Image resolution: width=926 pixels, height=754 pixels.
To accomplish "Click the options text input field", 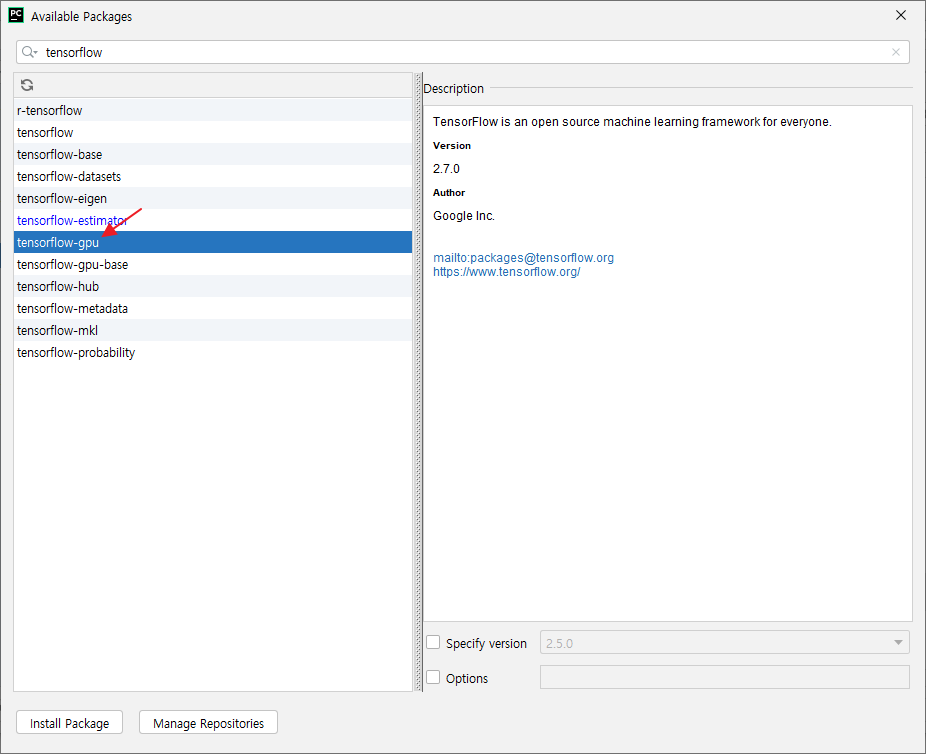I will (x=725, y=677).
